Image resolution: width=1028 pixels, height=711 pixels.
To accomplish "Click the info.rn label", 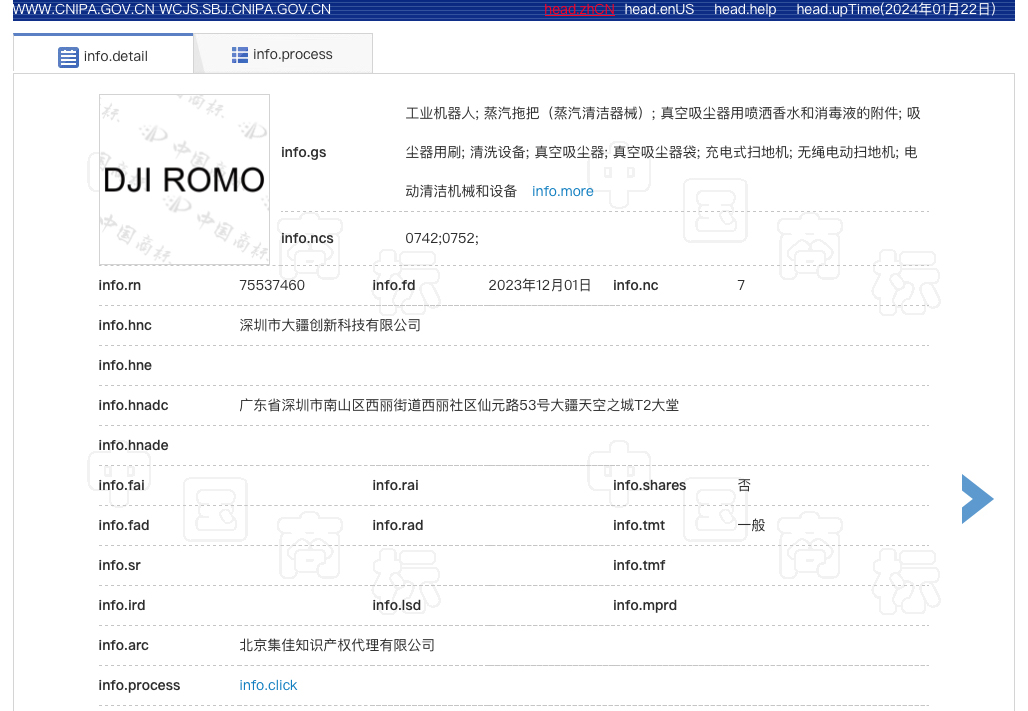I will point(119,285).
